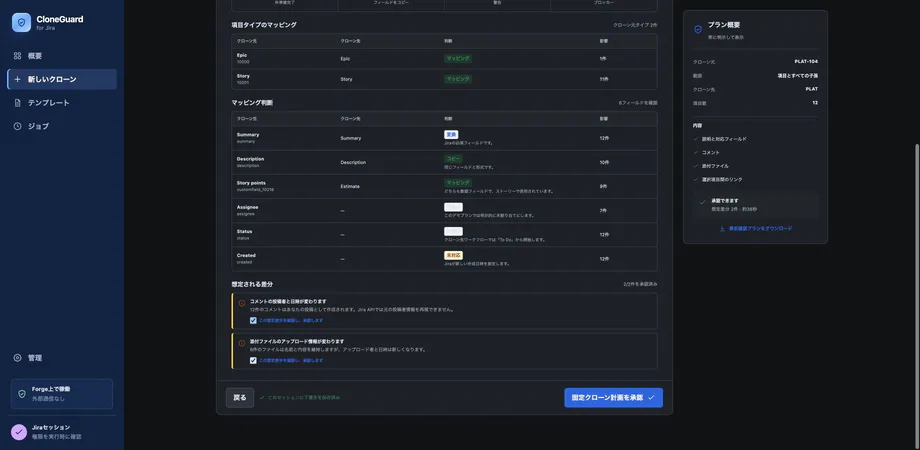Click the warning icon beside コメントの投稿者と日時が変わります
Viewport: 920px width, 450px height.
coord(242,303)
